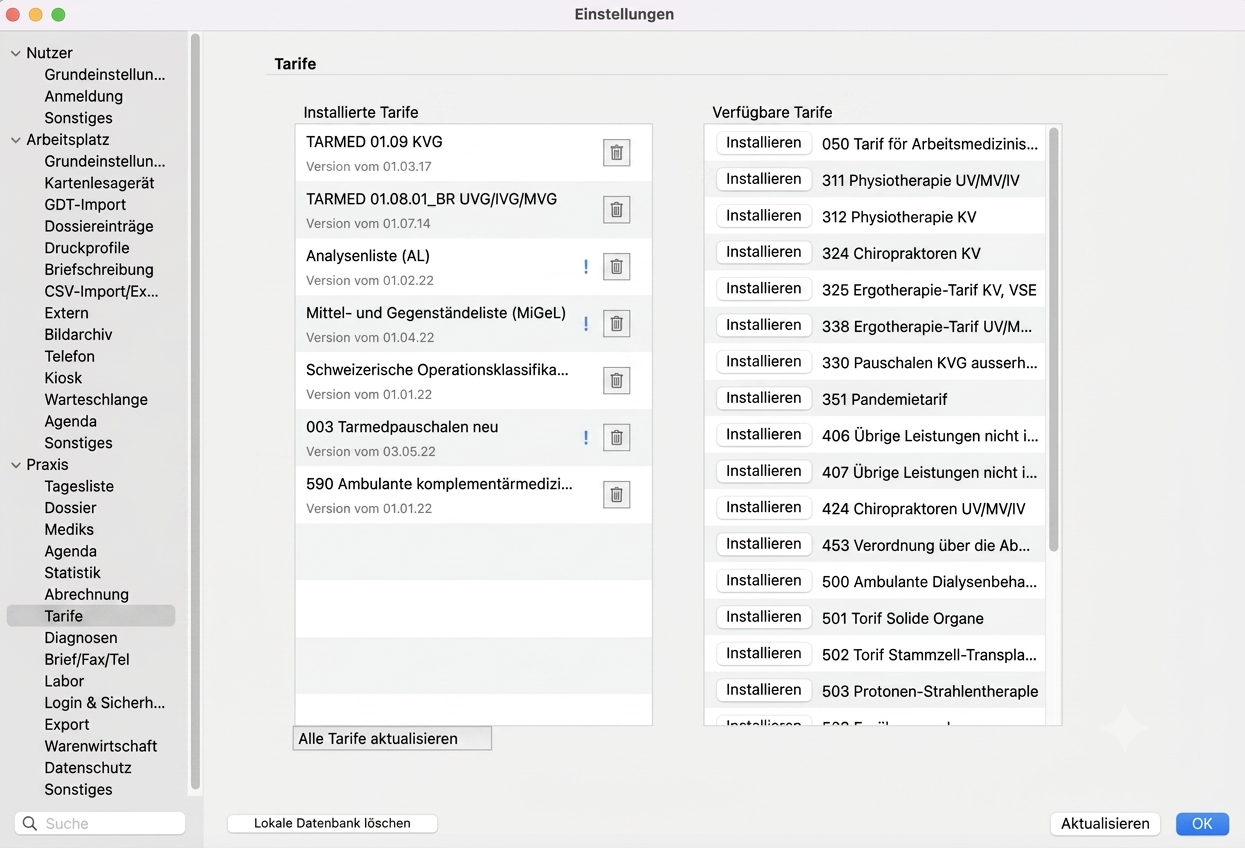The height and width of the screenshot is (848, 1245).
Task: Open Druckprofile settings
Action: click(87, 248)
